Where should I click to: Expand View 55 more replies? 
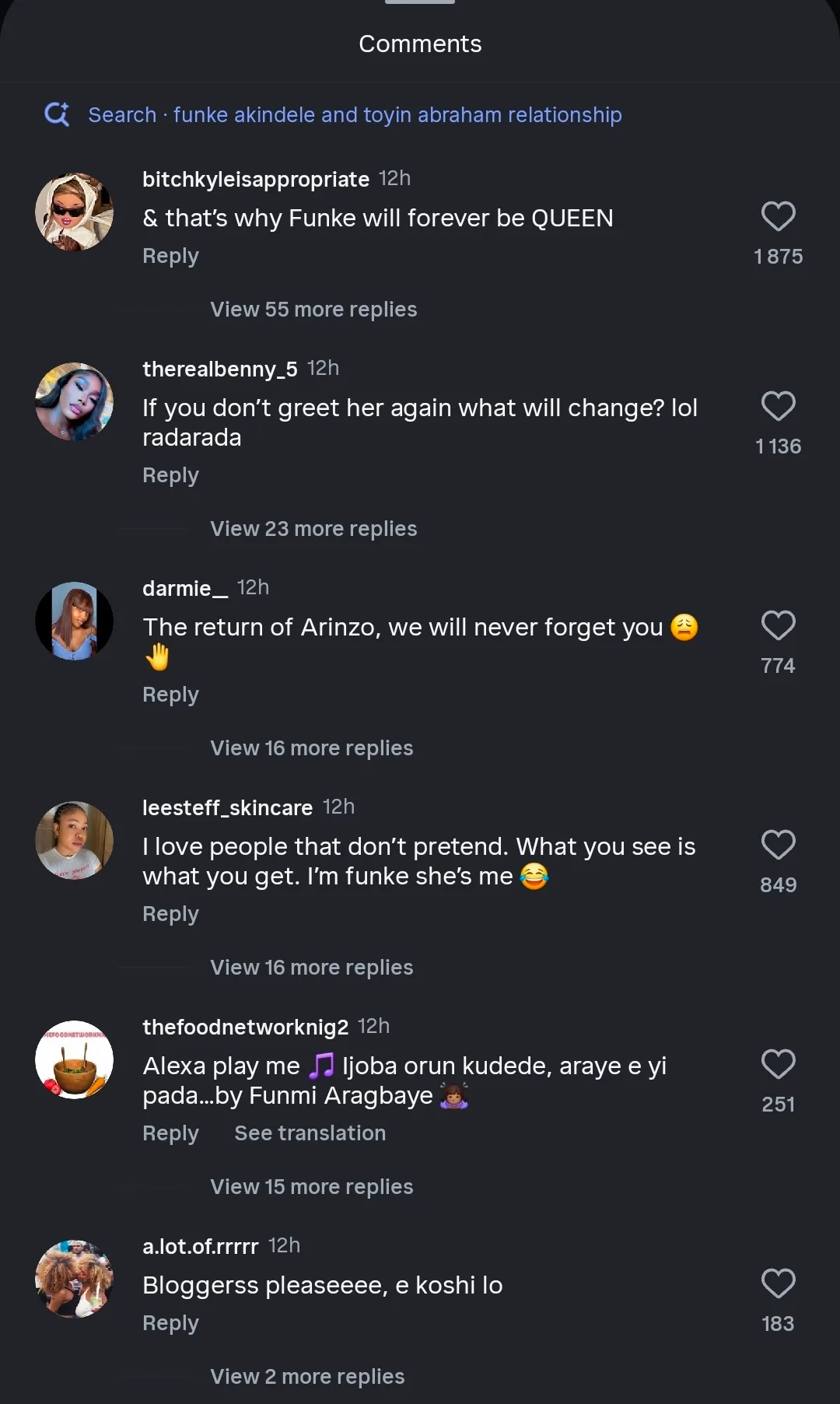[313, 310]
